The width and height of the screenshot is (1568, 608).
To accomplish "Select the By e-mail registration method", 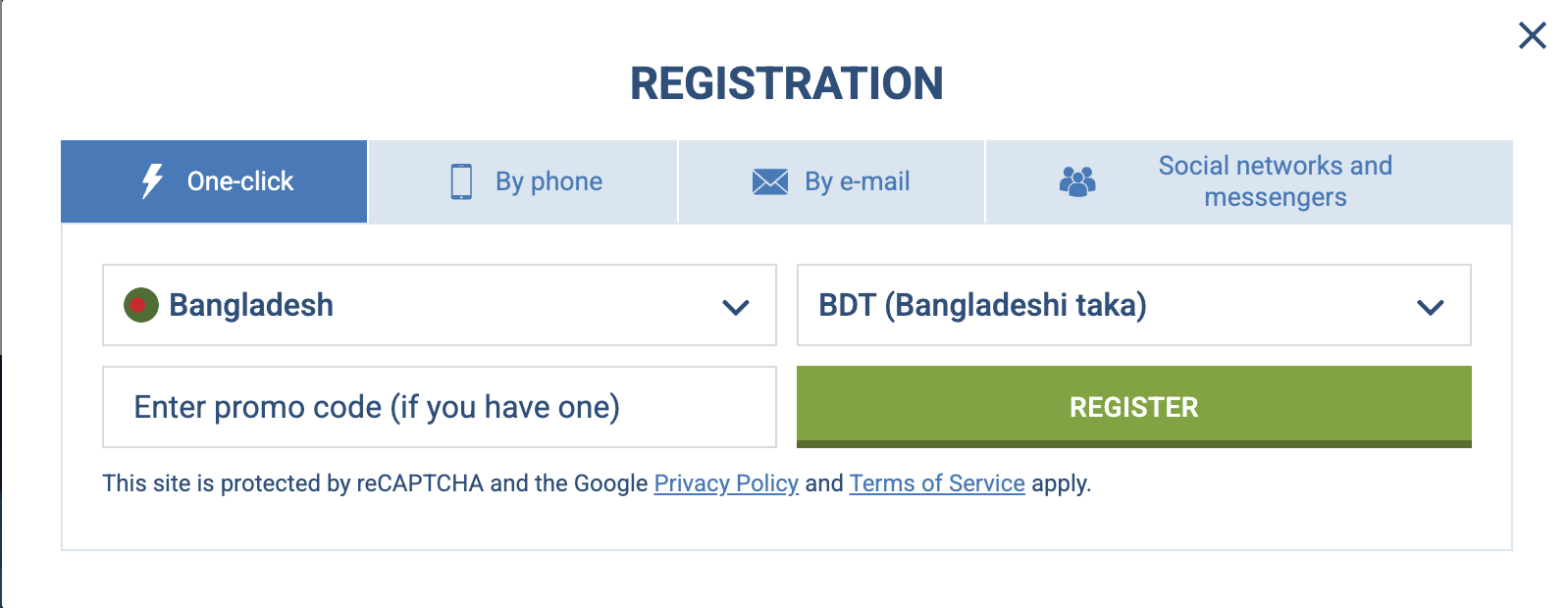I will click(831, 180).
